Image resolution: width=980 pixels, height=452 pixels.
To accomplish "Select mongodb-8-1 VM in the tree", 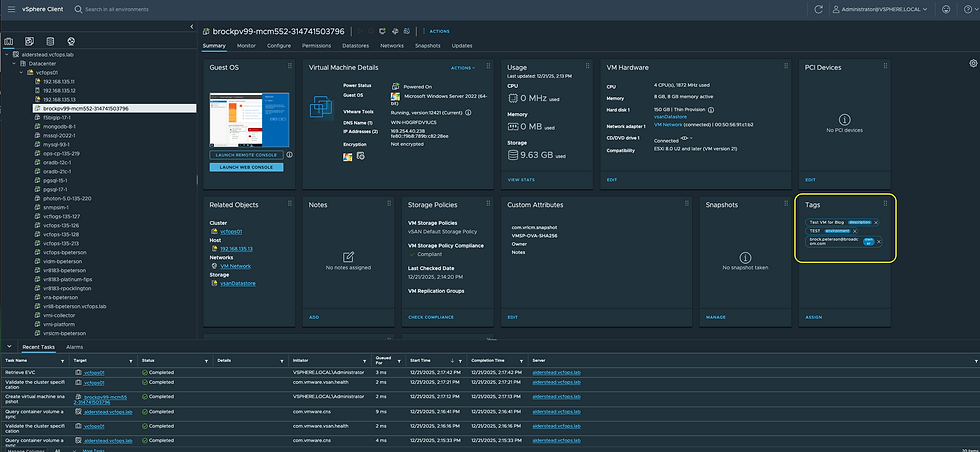I will click(x=58, y=126).
